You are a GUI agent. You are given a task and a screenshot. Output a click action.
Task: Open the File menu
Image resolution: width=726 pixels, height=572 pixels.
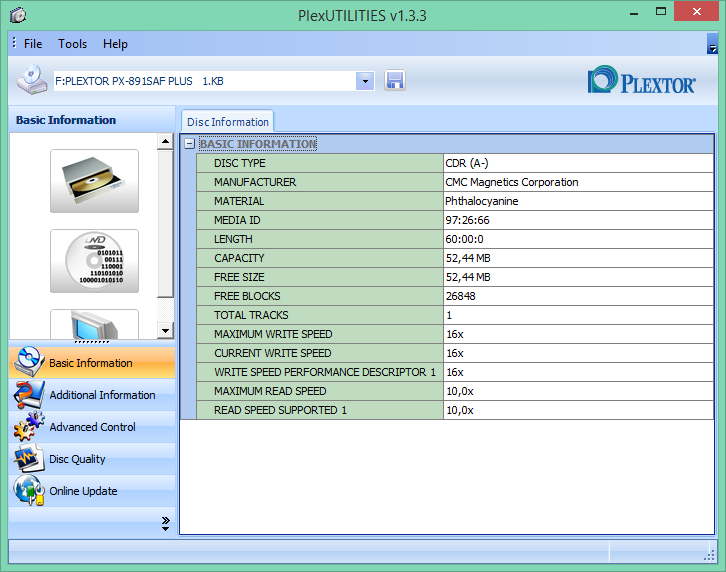coord(33,44)
